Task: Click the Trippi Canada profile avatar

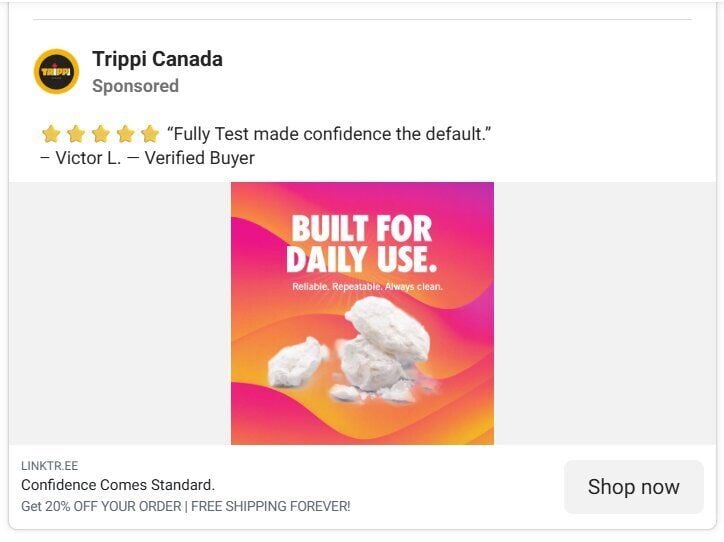Action: pyautogui.click(x=56, y=72)
